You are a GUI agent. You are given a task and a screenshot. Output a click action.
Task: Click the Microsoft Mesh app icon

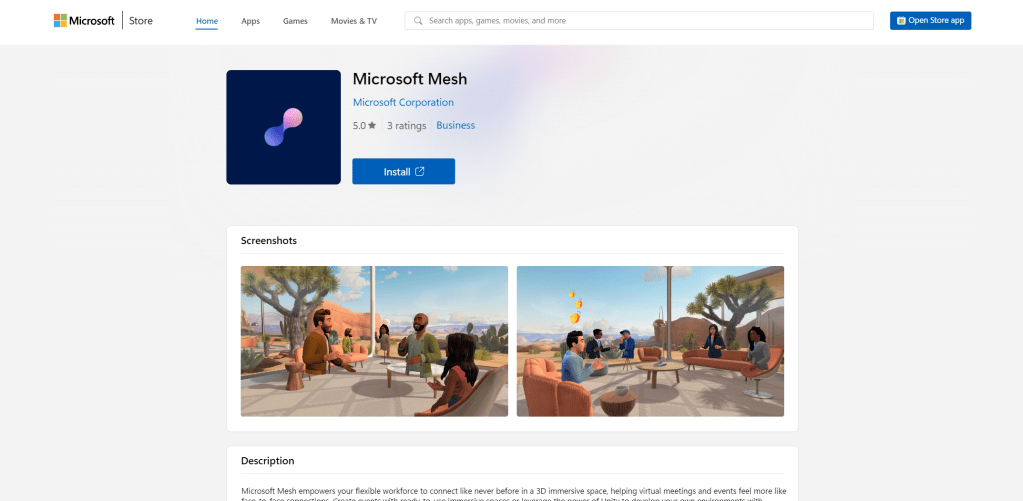[x=283, y=127]
